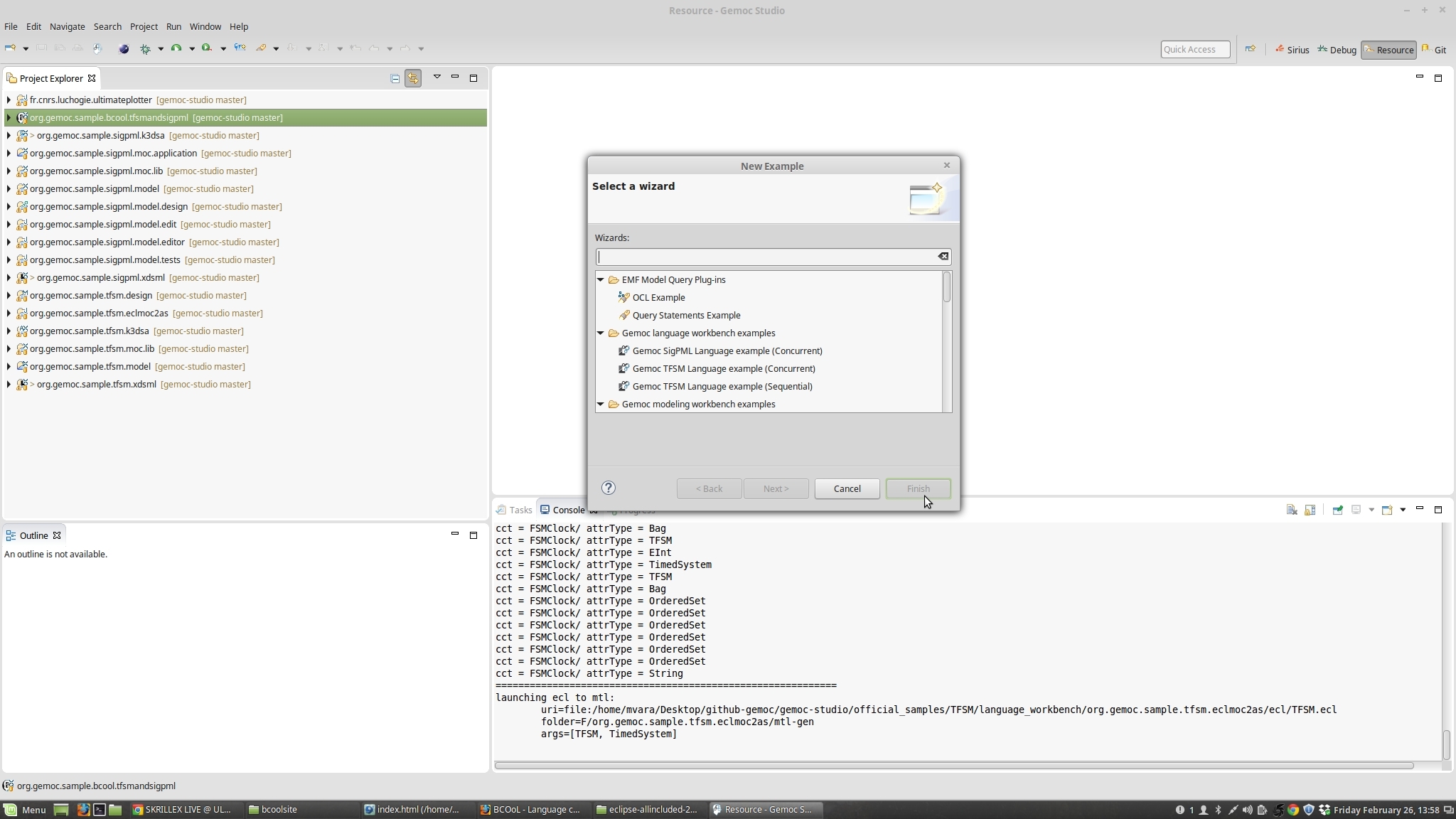Click the Clear Console icon
This screenshot has height=819, width=1456.
coord(1292,510)
